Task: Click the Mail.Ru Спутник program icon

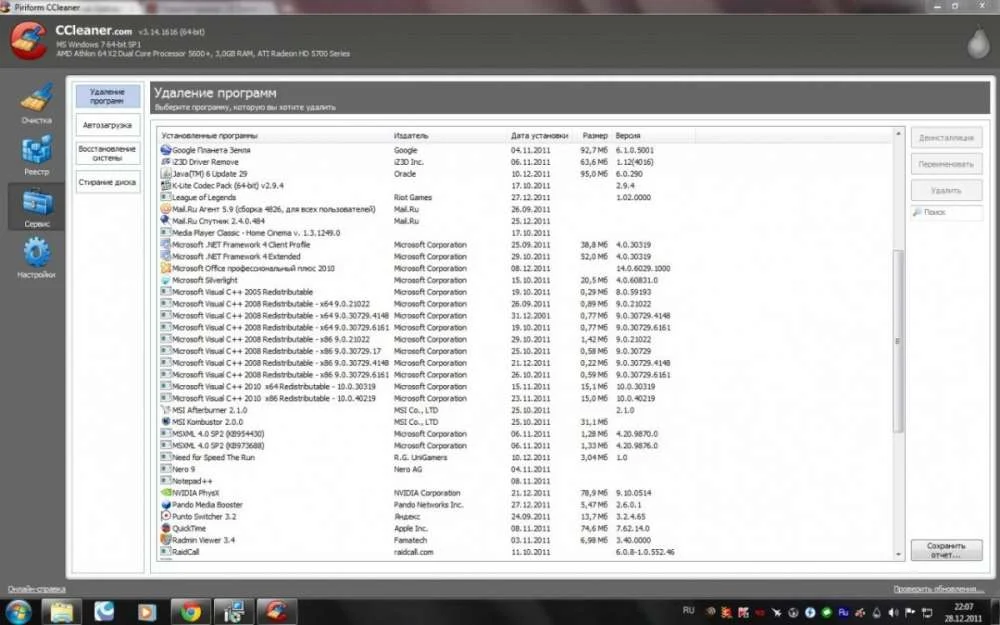Action: (166, 221)
